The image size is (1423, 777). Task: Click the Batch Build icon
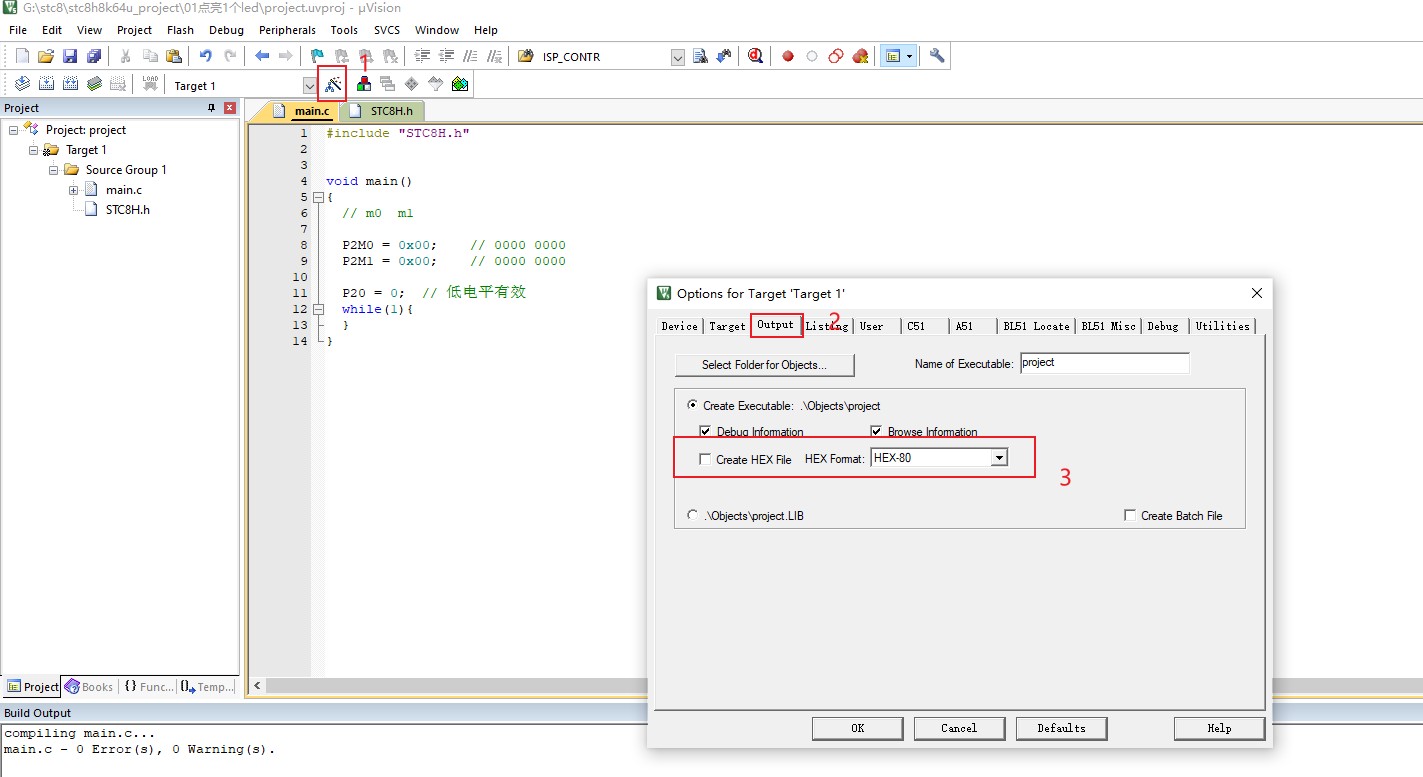point(94,84)
